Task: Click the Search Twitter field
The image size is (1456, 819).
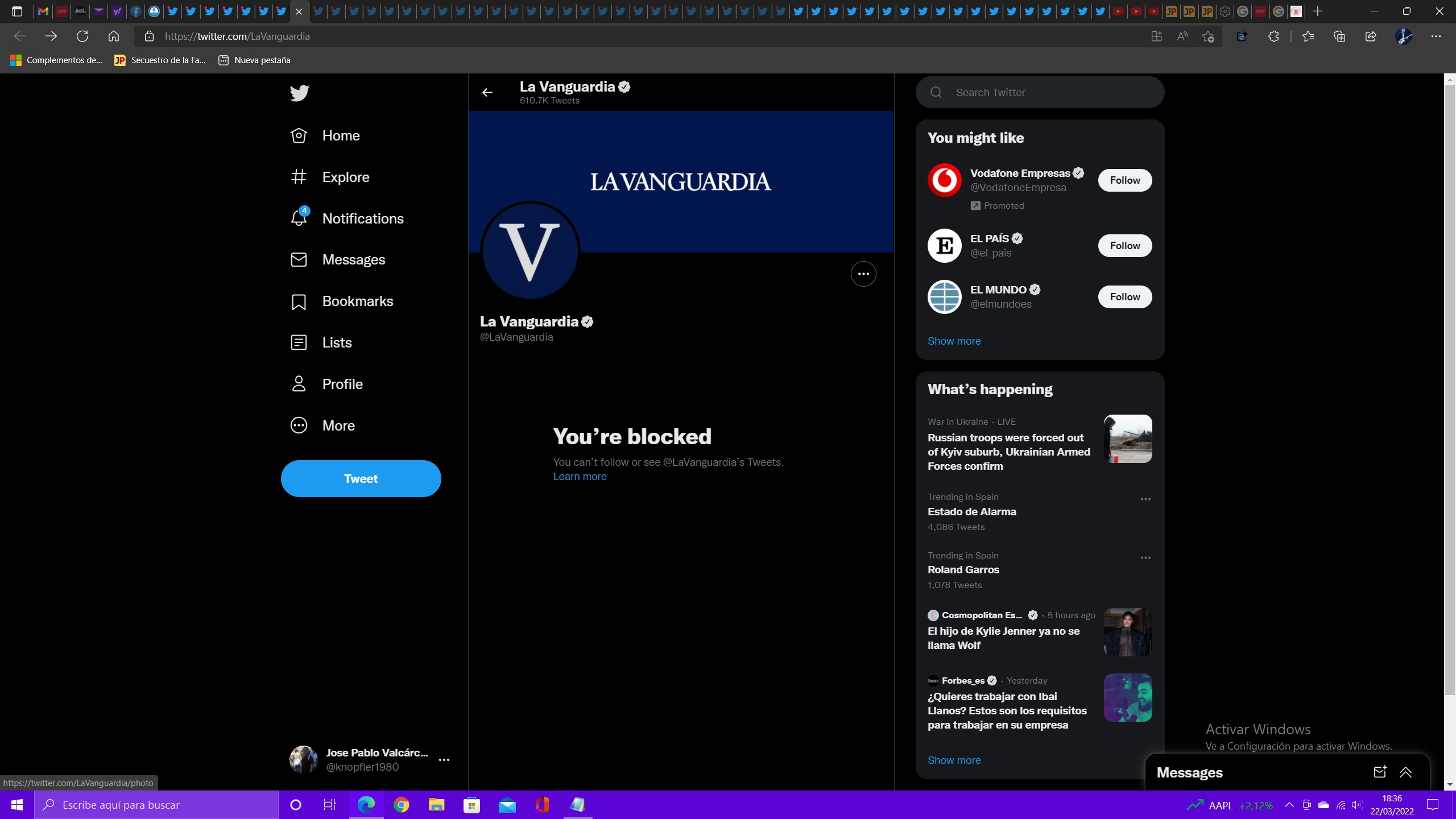Action: point(1040,92)
